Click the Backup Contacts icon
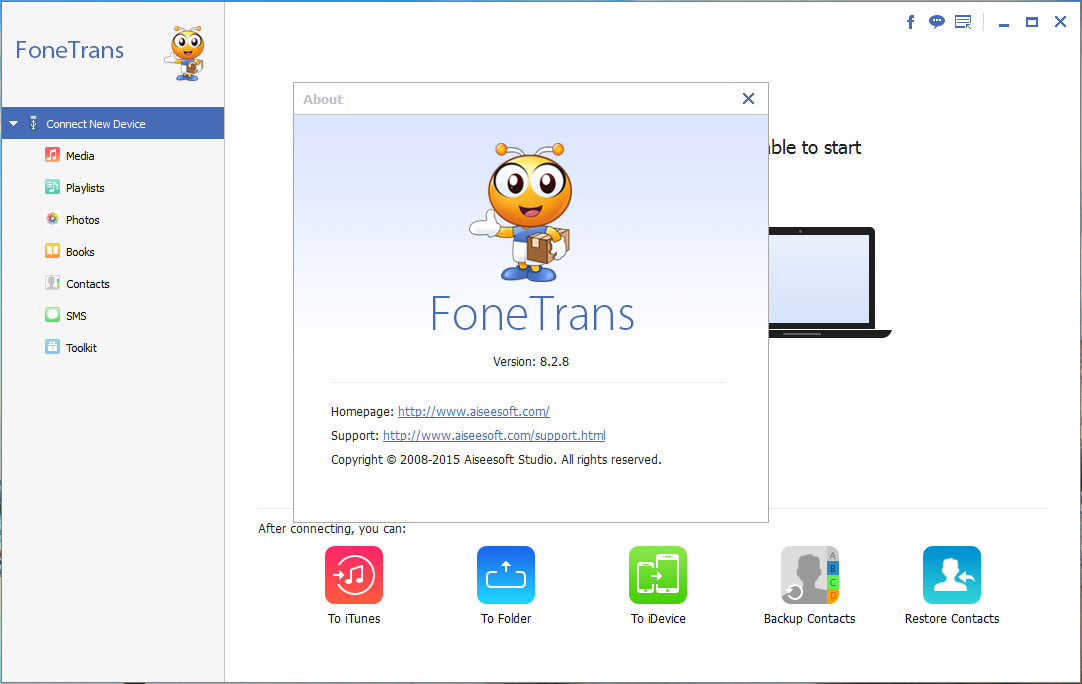This screenshot has height=684, width=1082. coord(809,575)
